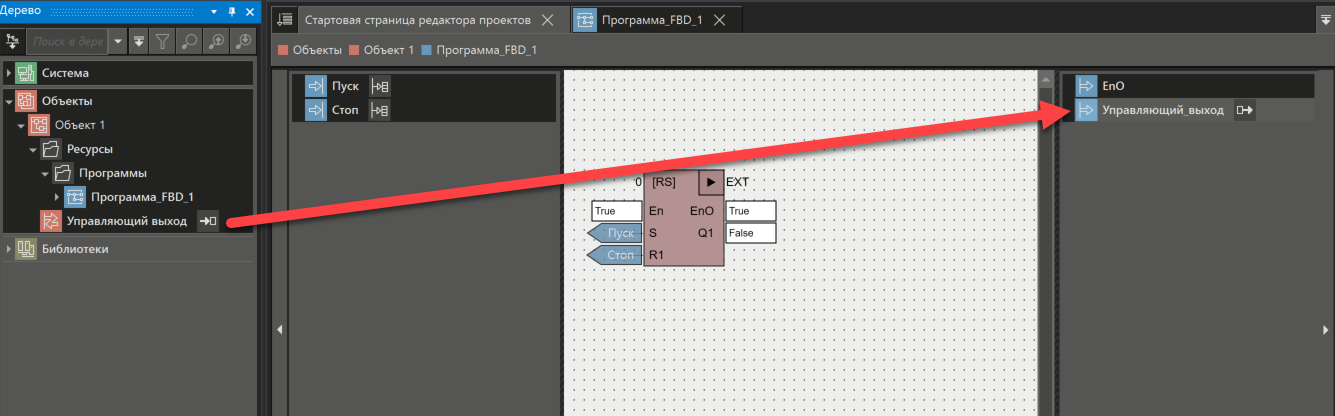Click the search-previous (up arrow) magnifier icon
This screenshot has height=416, width=1335.
217,41
